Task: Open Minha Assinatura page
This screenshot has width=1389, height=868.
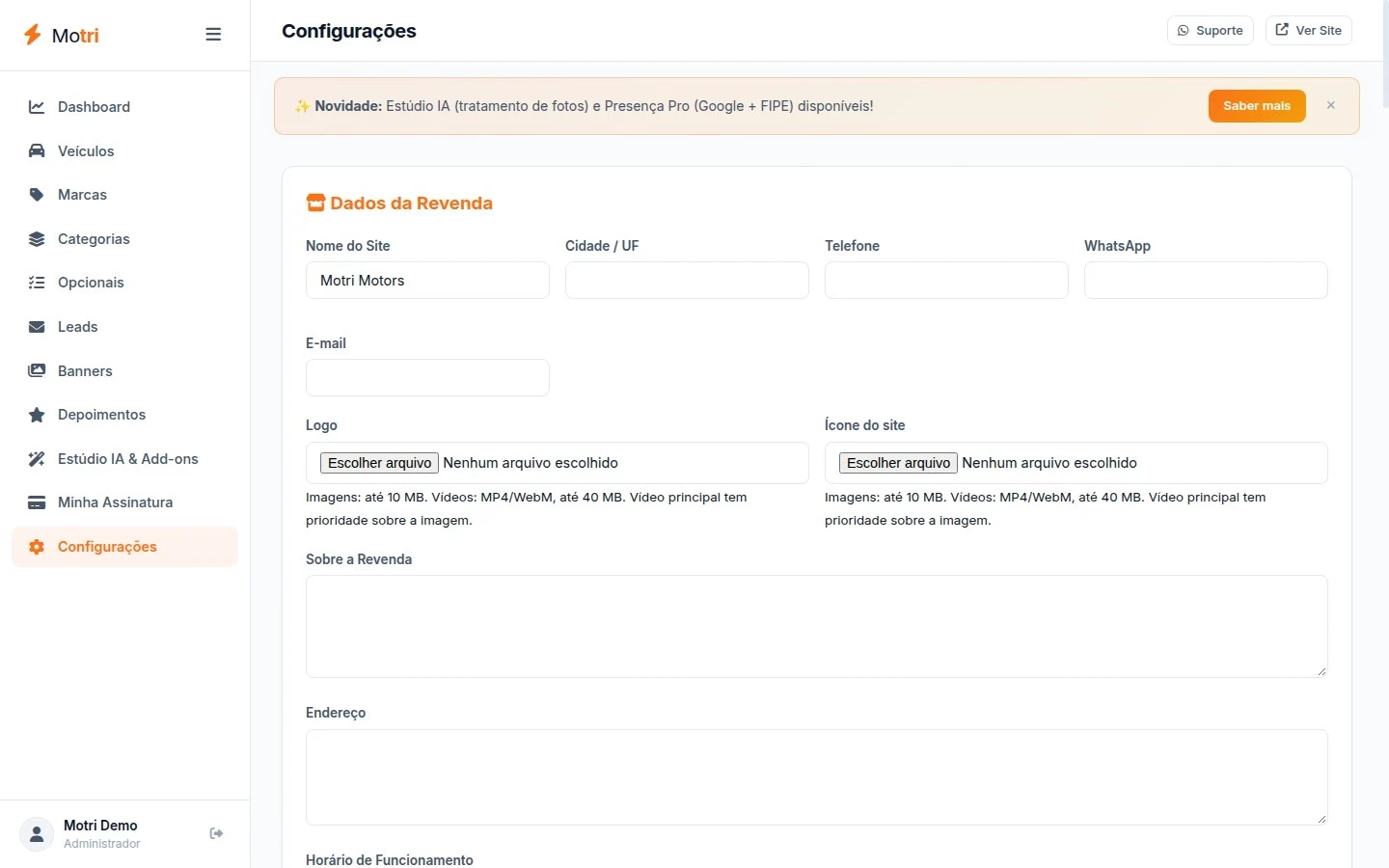Action: 124,502
